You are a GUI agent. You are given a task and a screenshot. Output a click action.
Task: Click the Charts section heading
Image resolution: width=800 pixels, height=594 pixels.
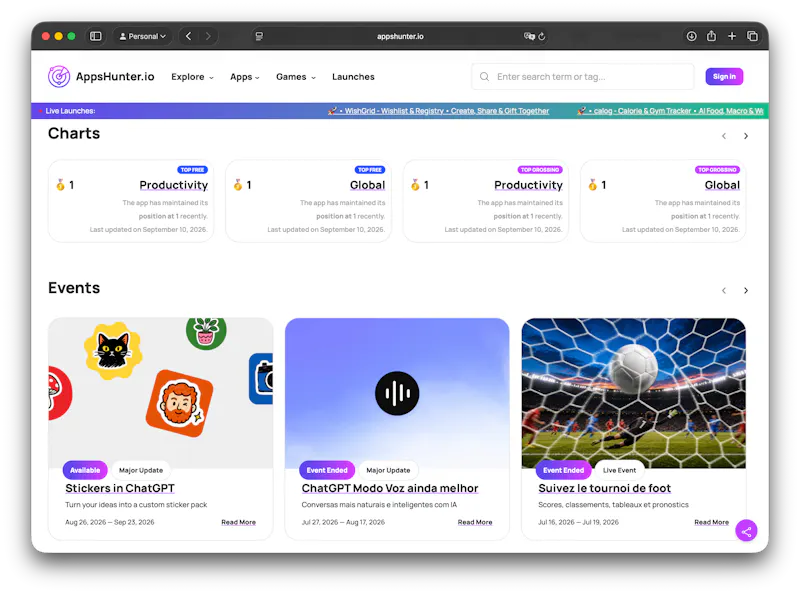pyautogui.click(x=74, y=133)
